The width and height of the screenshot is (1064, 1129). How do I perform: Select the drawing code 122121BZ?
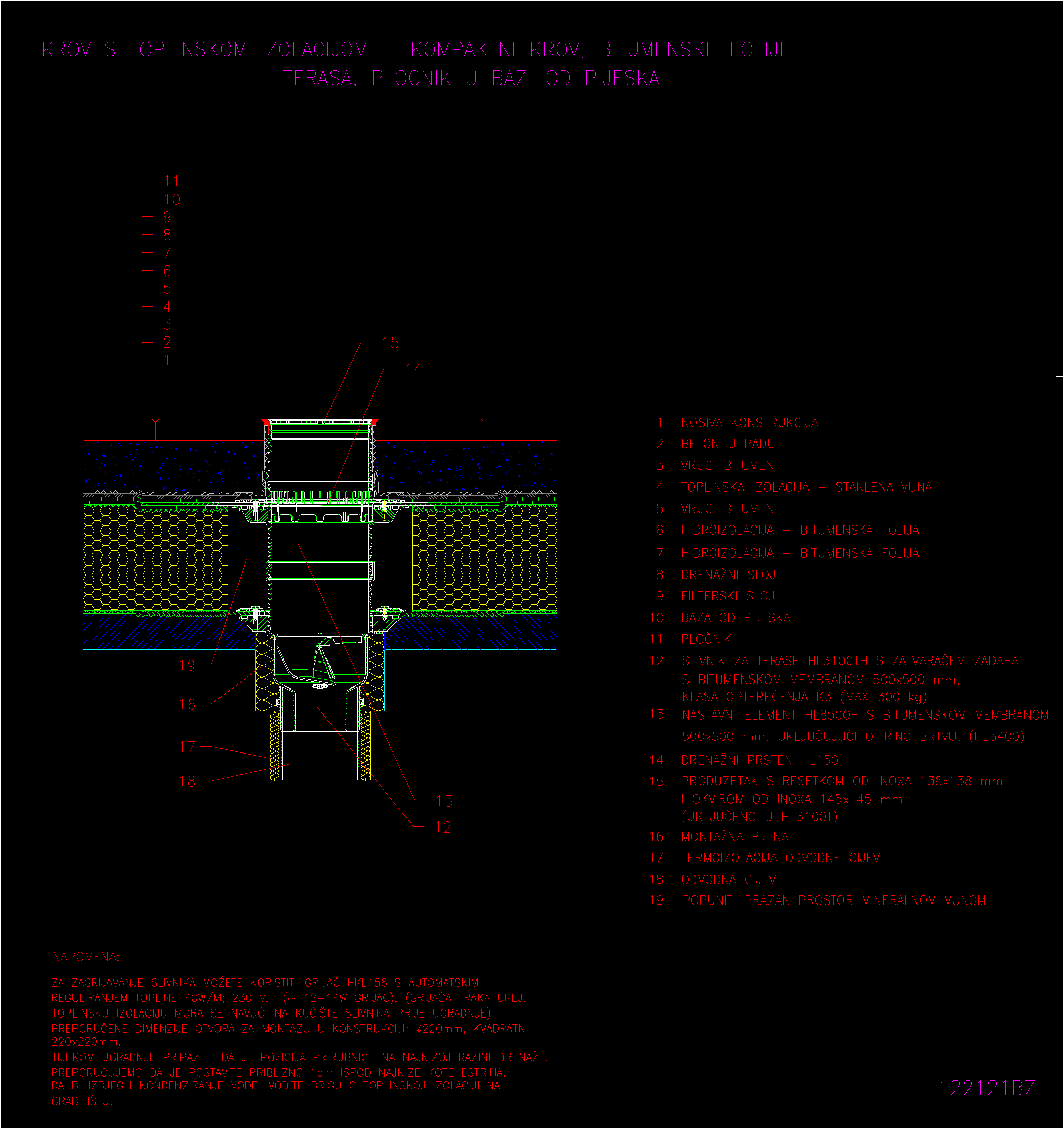click(987, 1088)
